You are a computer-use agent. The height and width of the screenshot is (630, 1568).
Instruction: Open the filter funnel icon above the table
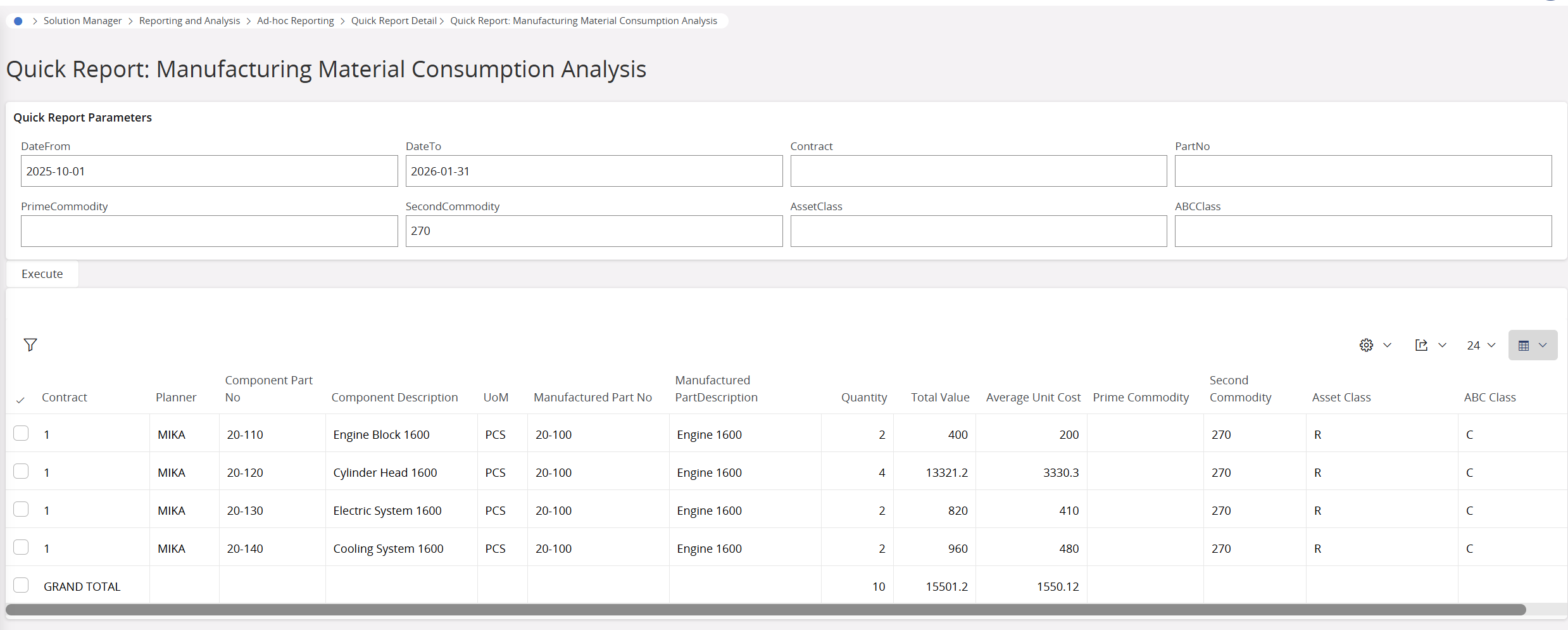pos(30,344)
